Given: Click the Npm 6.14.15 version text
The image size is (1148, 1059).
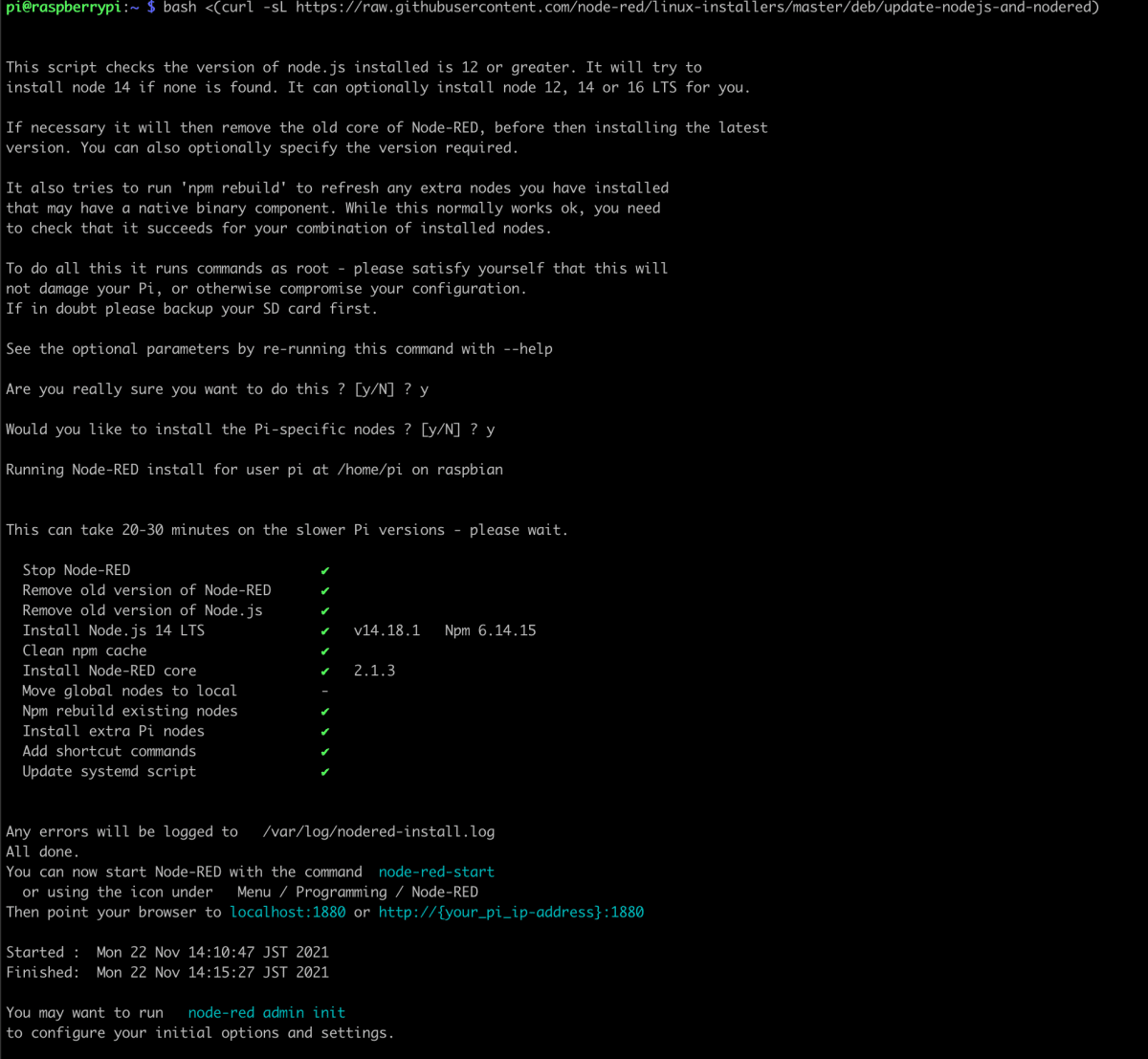Looking at the screenshot, I should click(x=490, y=630).
